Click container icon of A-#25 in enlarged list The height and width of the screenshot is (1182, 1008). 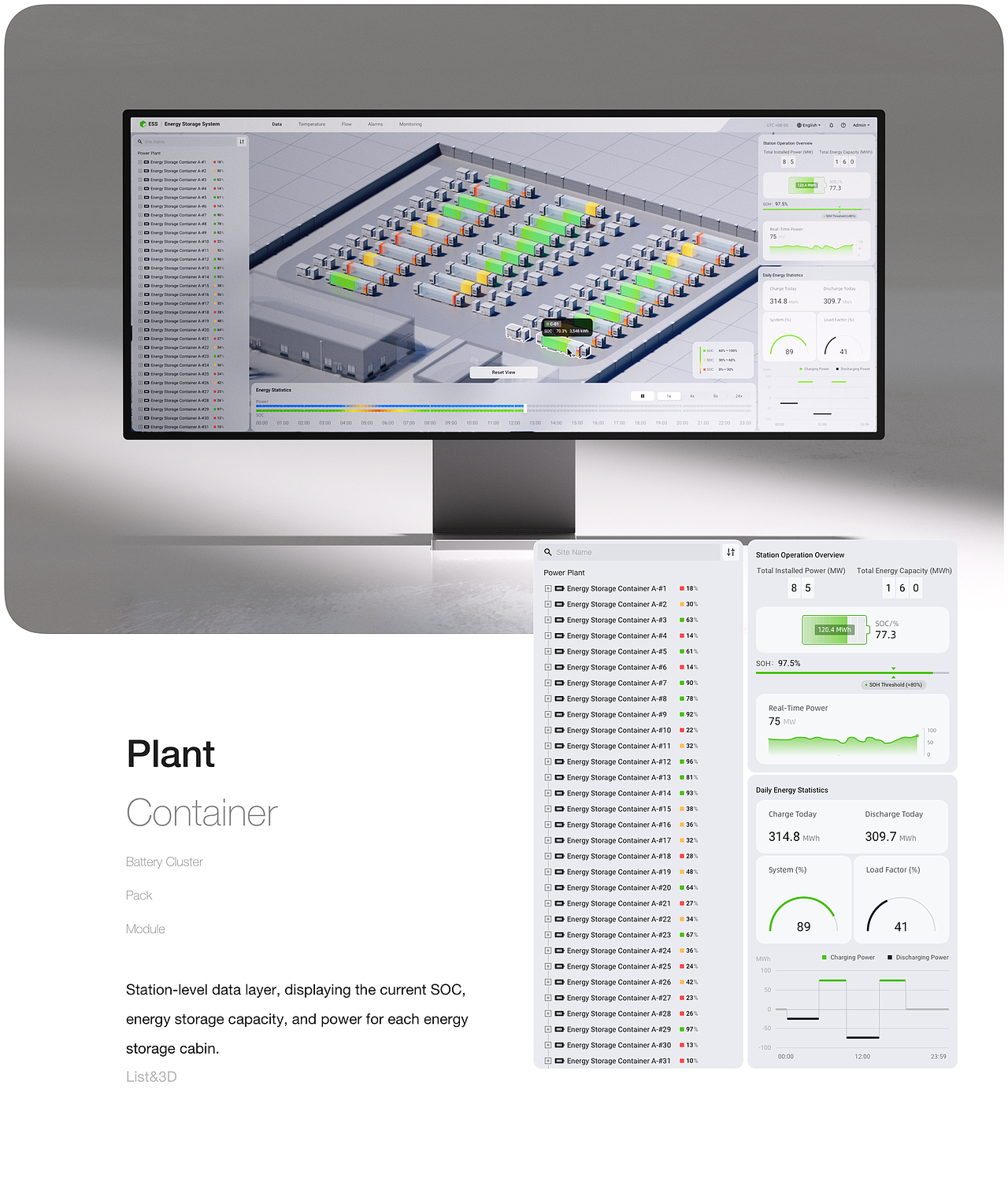pyautogui.click(x=559, y=966)
